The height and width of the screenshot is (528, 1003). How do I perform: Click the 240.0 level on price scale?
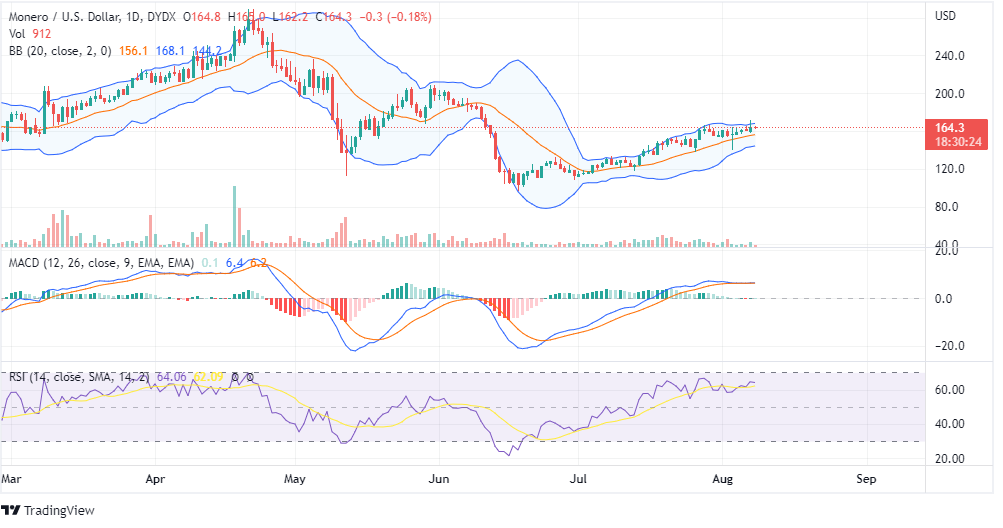pos(949,56)
